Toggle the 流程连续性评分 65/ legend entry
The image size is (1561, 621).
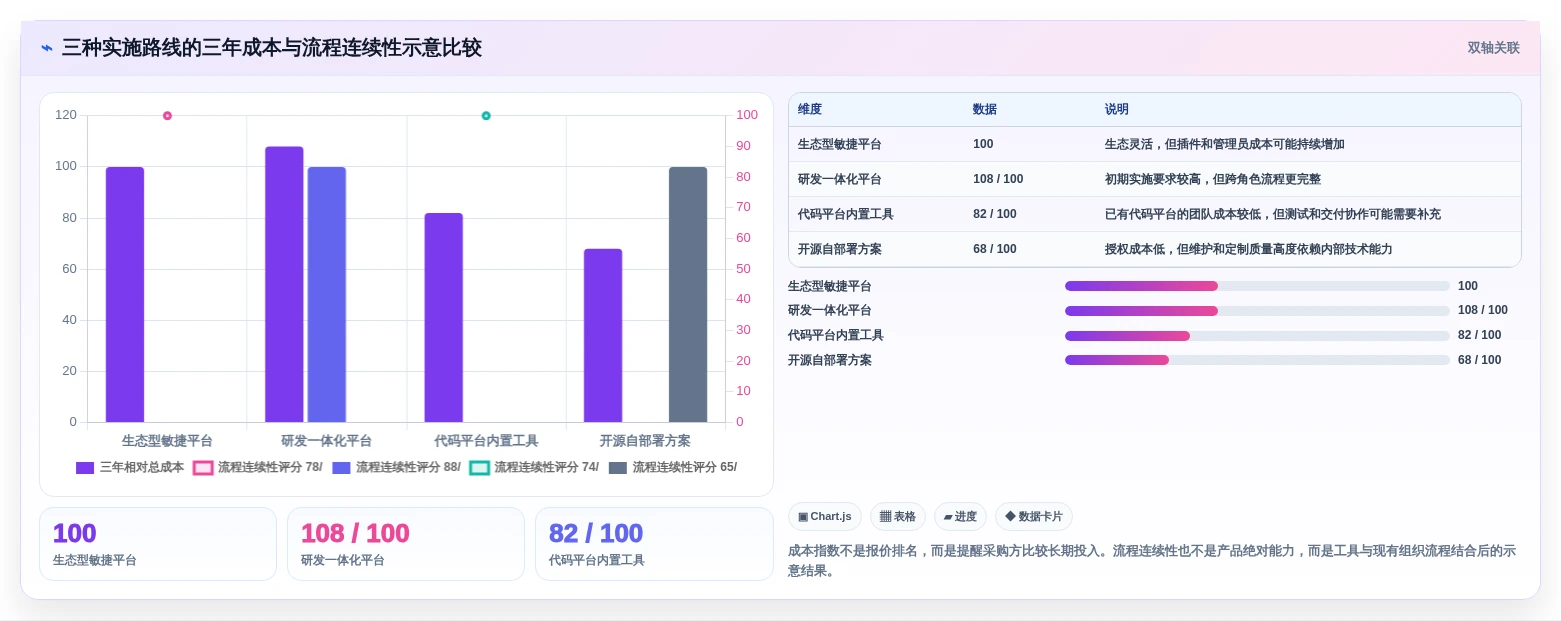point(672,467)
